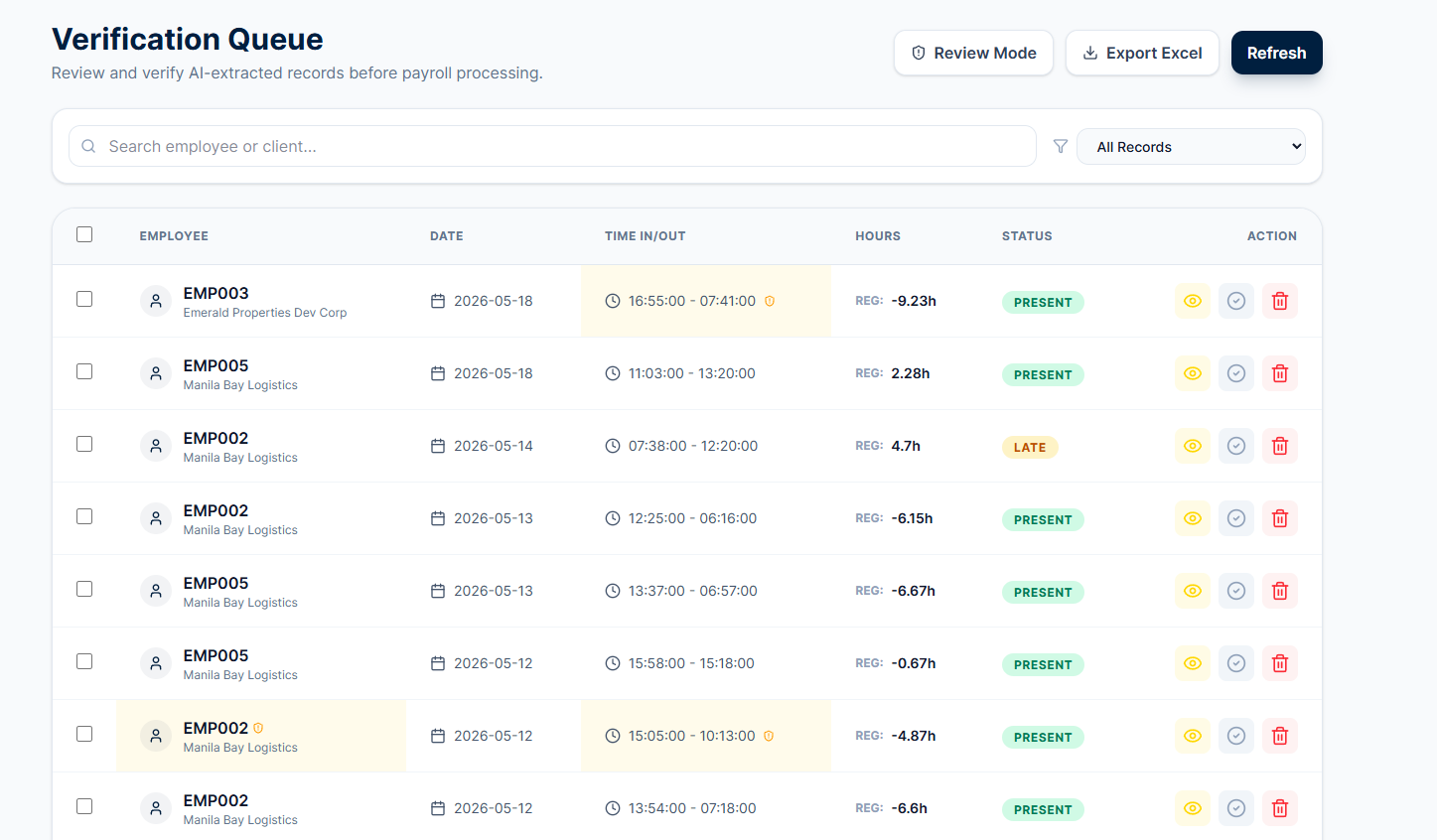This screenshot has height=840, width=1437.
Task: Click the Verification Queue heading
Action: pos(188,39)
